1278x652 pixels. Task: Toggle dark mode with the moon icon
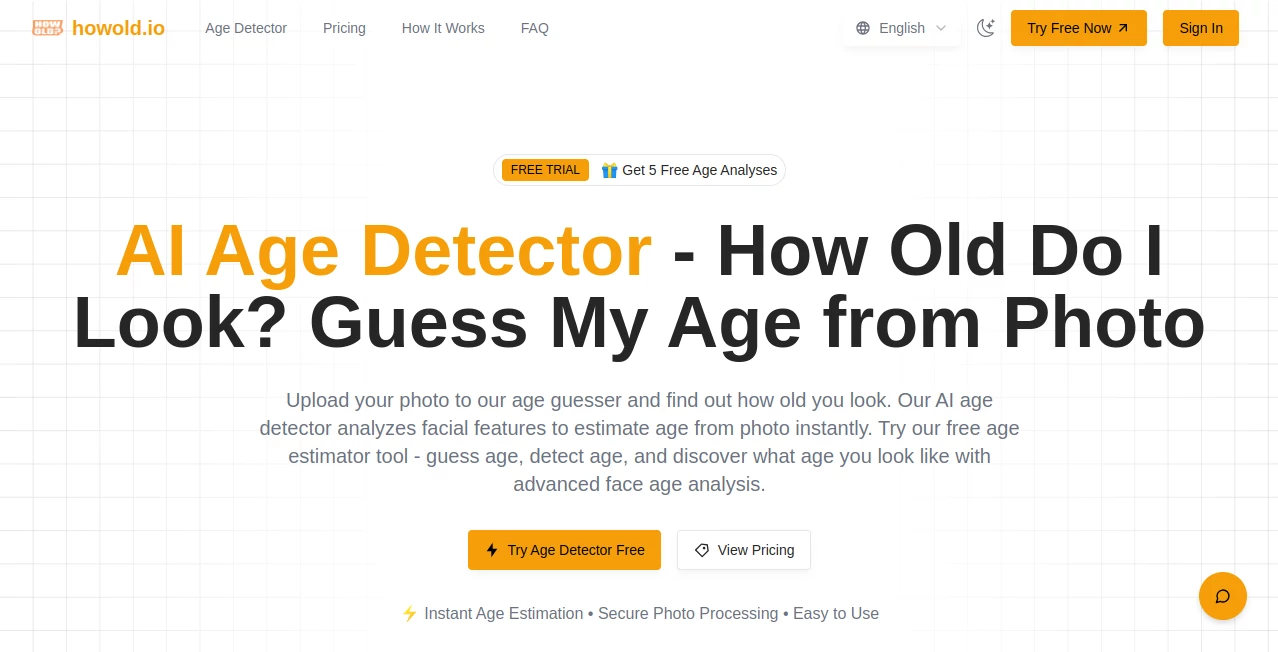(x=986, y=28)
